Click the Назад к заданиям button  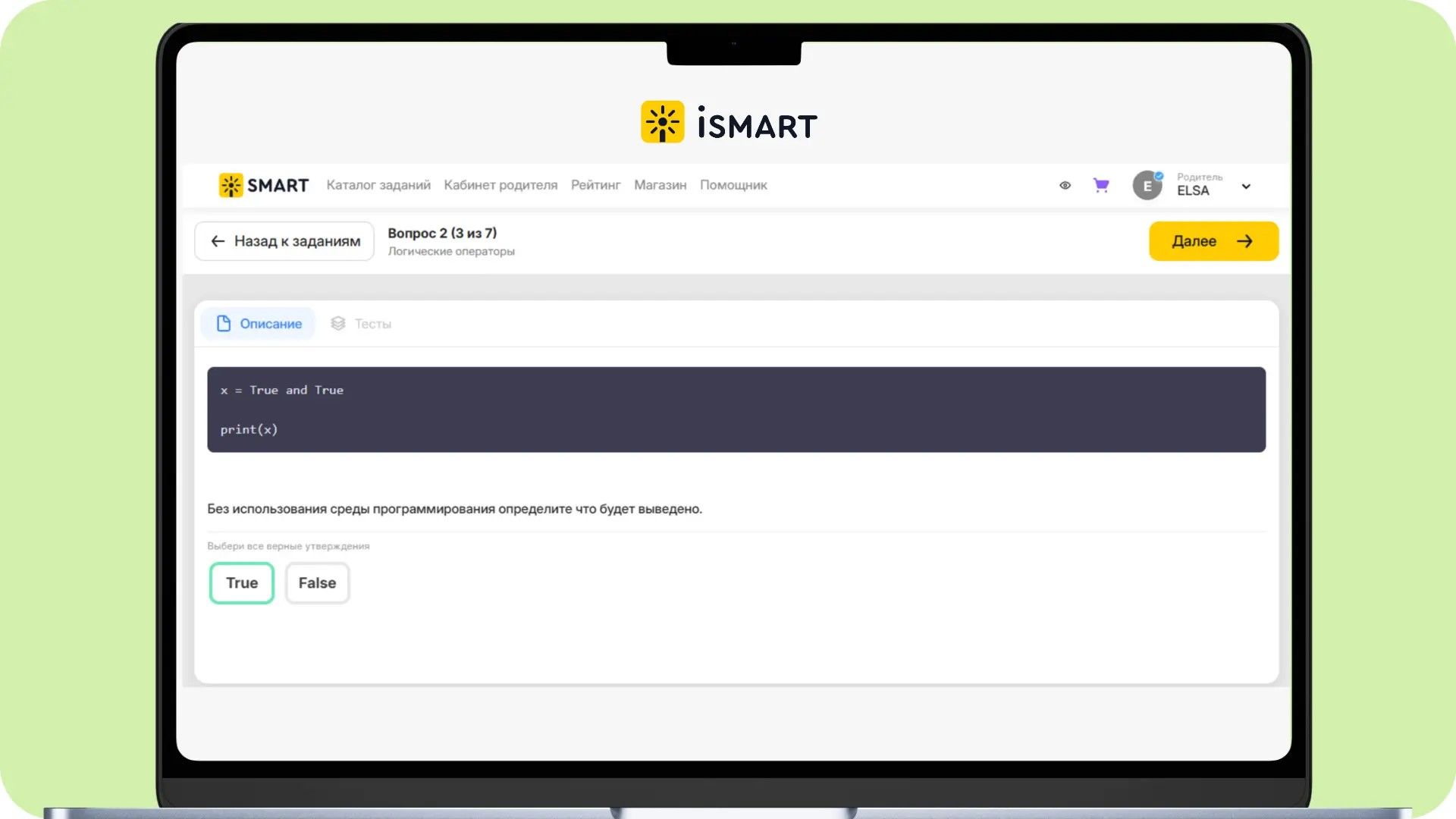click(x=284, y=241)
